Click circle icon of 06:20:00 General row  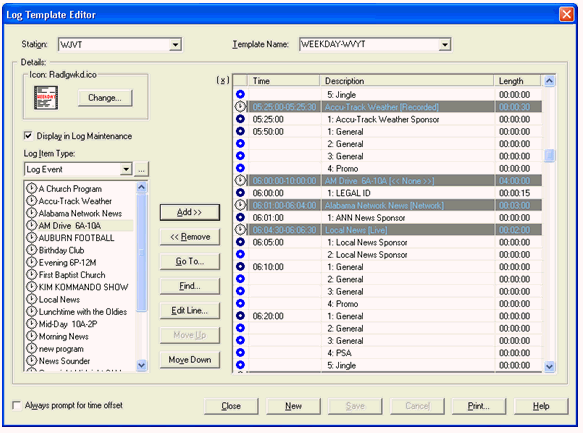click(x=240, y=316)
